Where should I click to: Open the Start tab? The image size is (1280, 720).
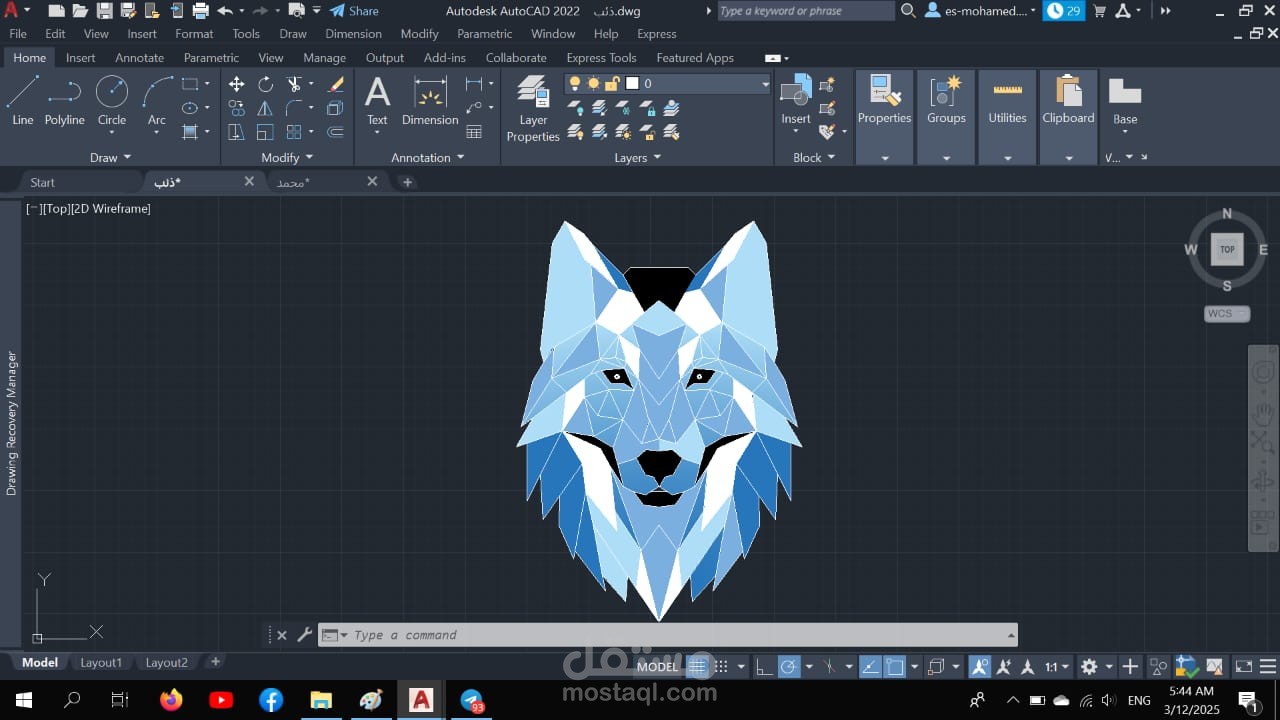(x=43, y=182)
